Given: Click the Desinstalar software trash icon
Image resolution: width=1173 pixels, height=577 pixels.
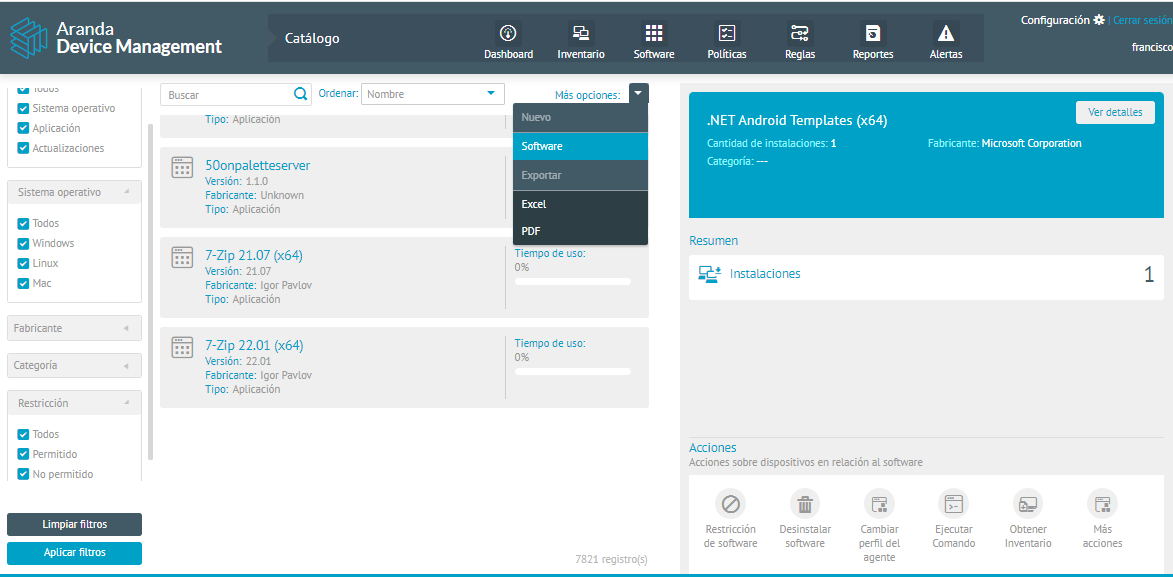Looking at the screenshot, I should click(805, 505).
